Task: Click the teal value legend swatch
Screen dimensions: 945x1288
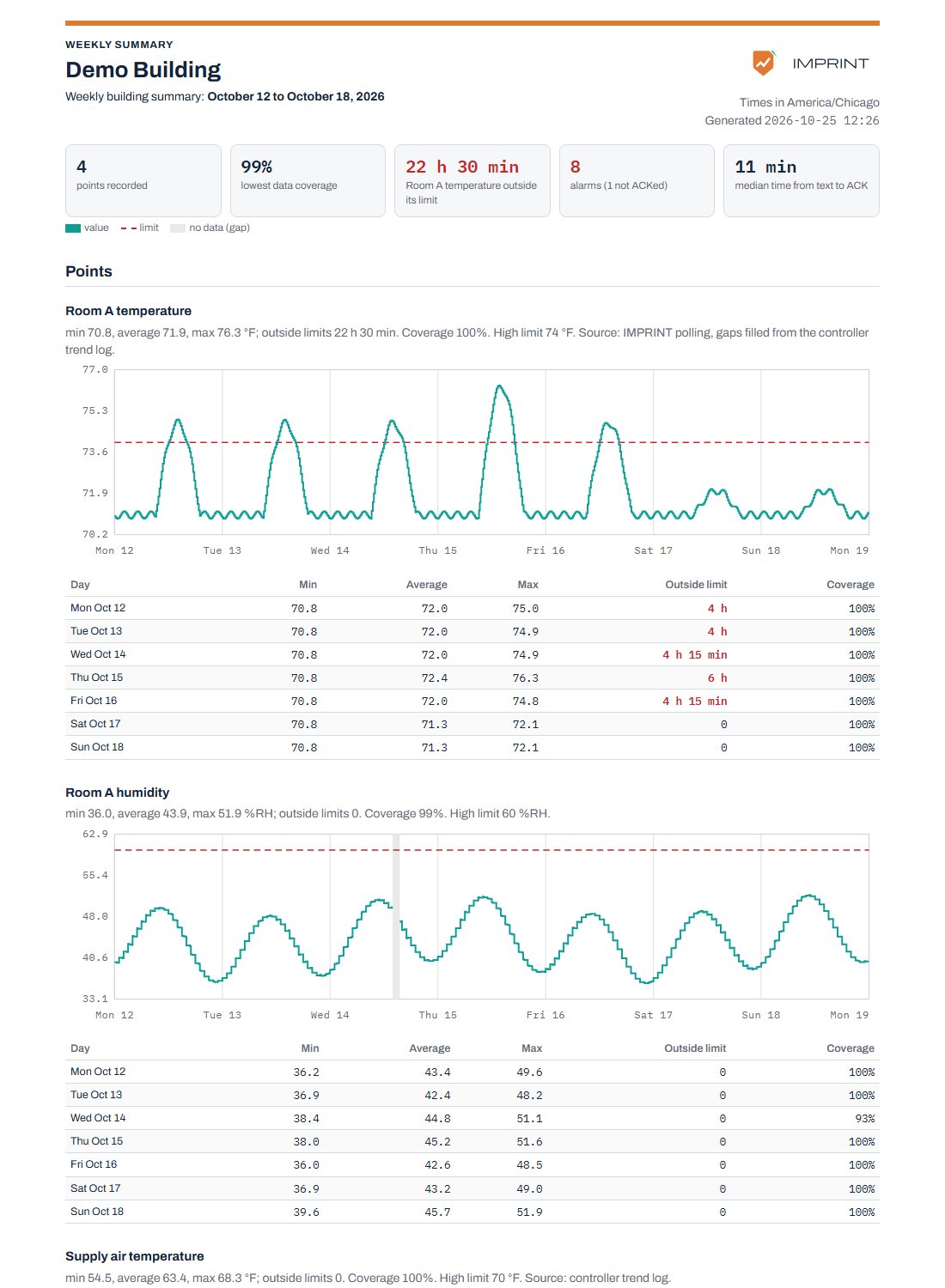Action: click(x=73, y=228)
